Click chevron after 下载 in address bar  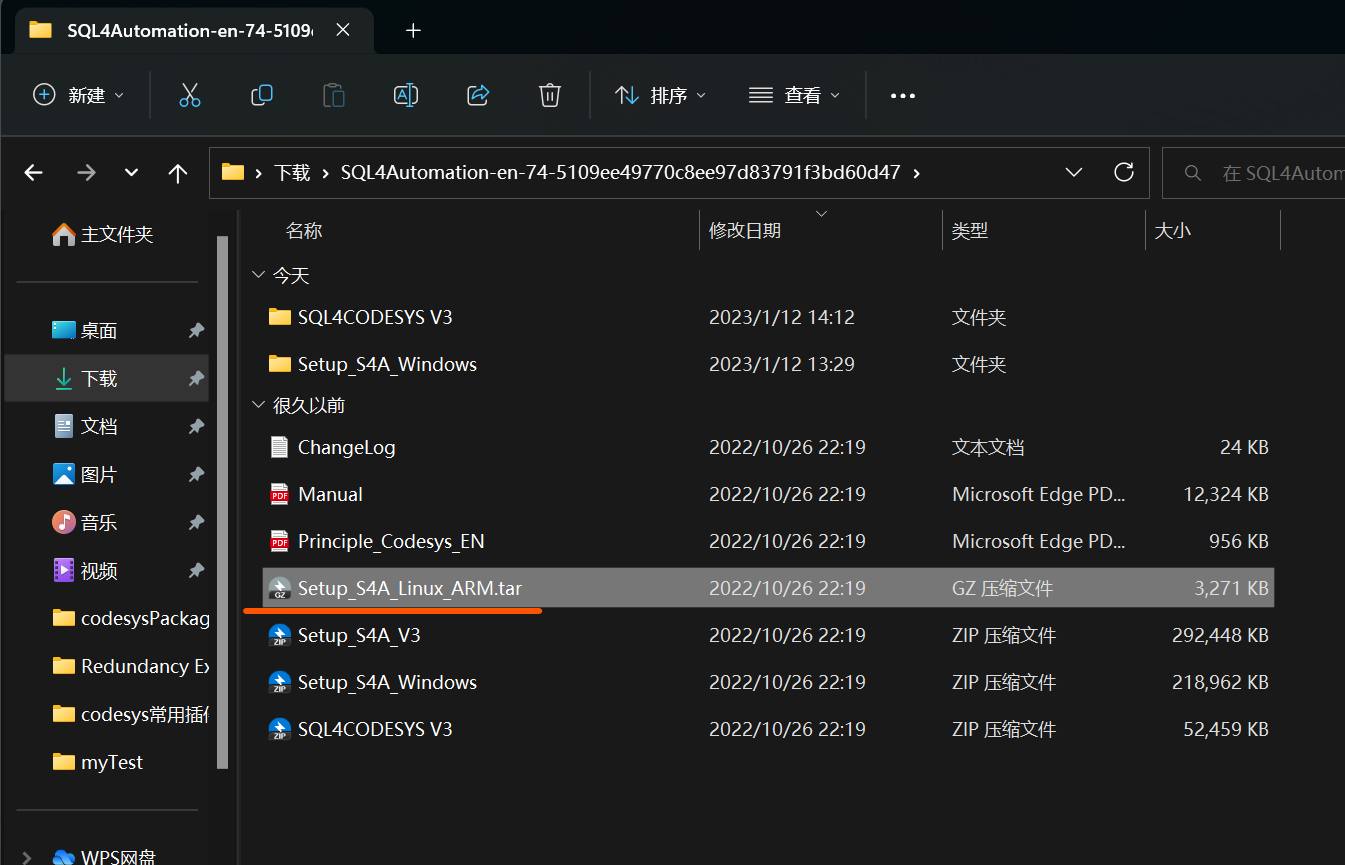326,173
